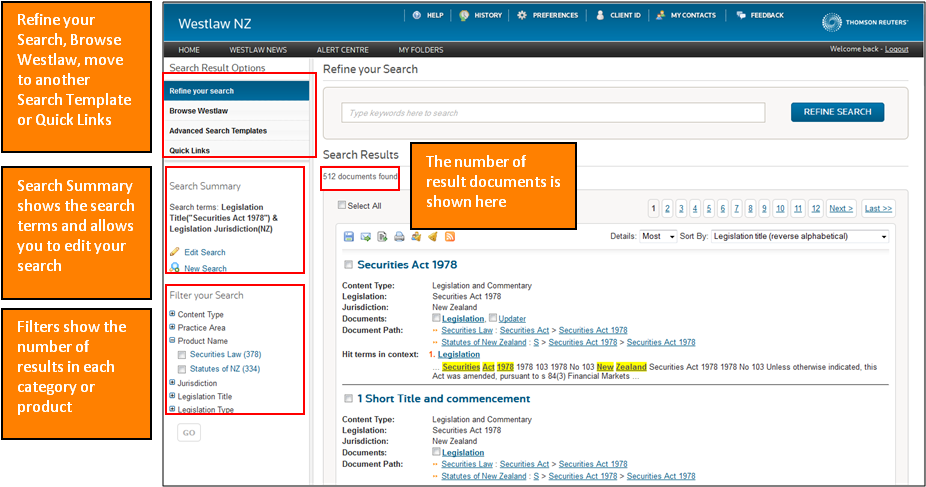The image size is (926, 487).
Task: Click first result's Securities Law path link
Action: [467, 330]
